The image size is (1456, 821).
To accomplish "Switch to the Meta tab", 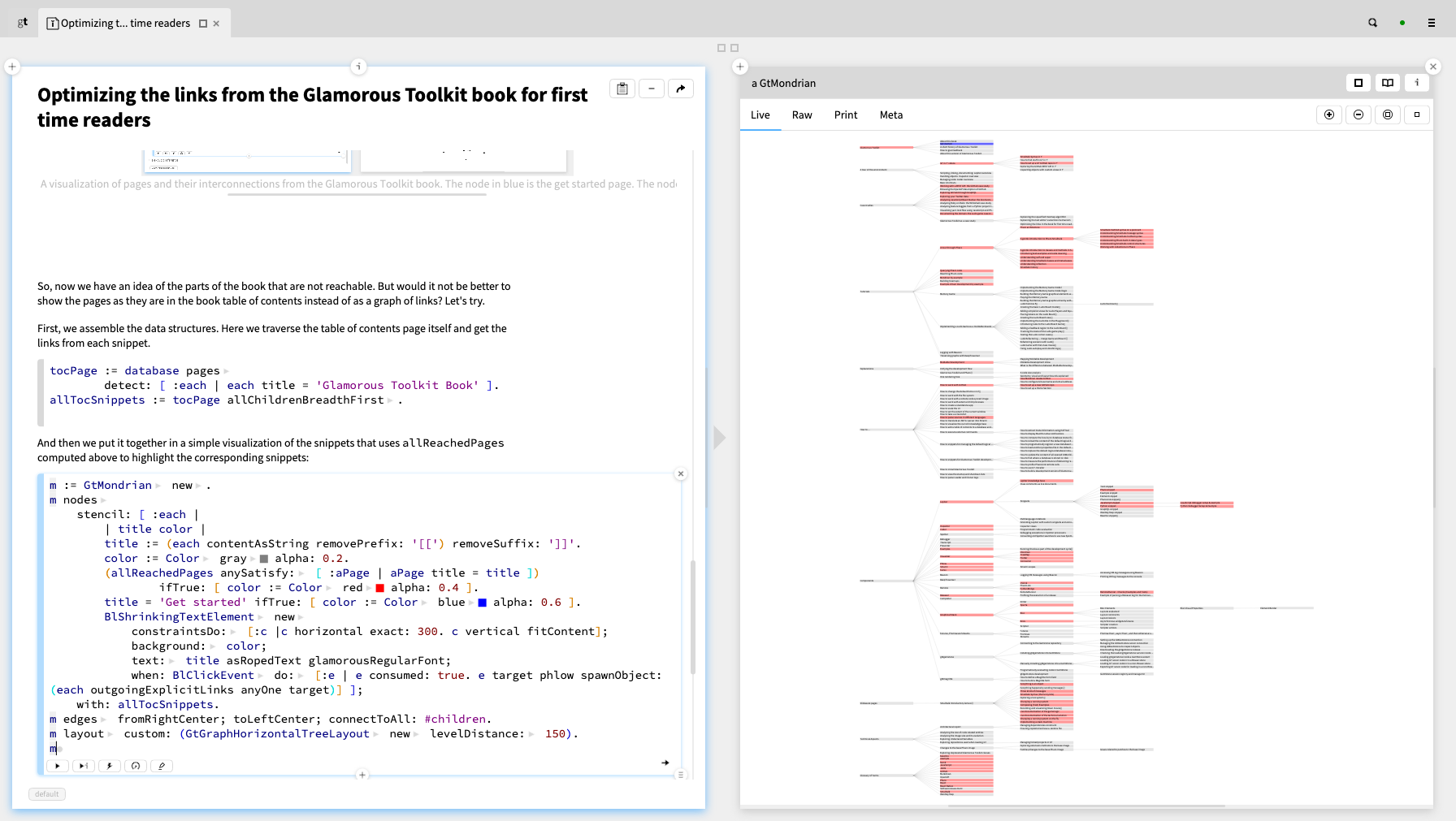I will click(x=891, y=115).
